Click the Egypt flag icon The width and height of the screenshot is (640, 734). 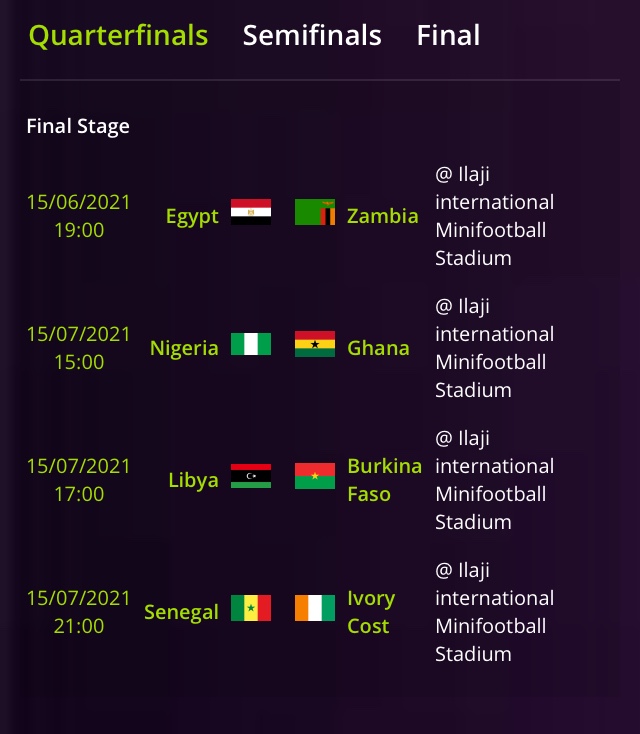pos(251,212)
